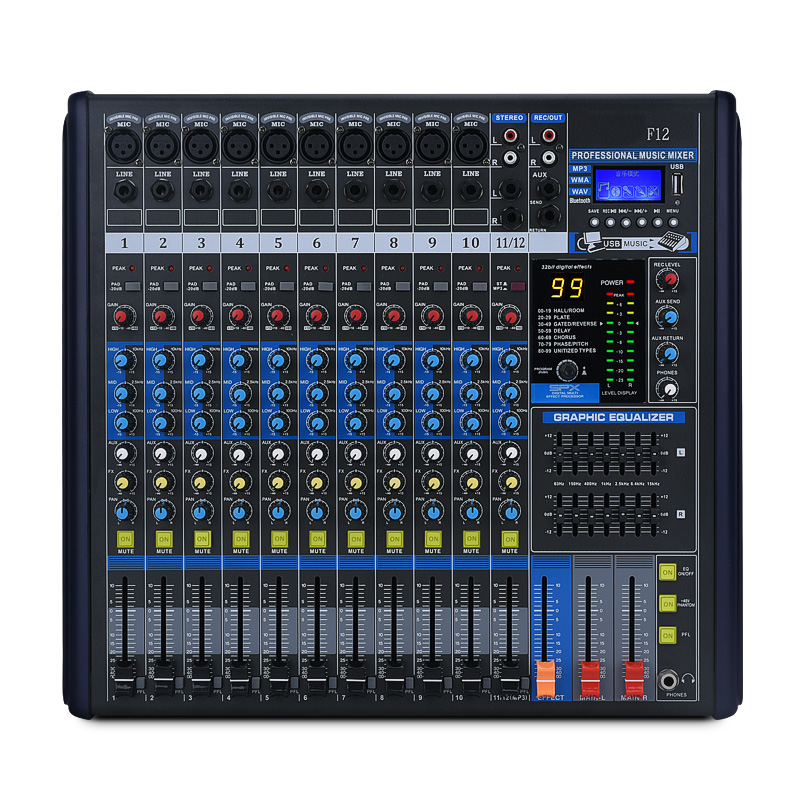Image resolution: width=800 pixels, height=800 pixels.
Task: Click the AUX SEND jack
Action: point(548,190)
